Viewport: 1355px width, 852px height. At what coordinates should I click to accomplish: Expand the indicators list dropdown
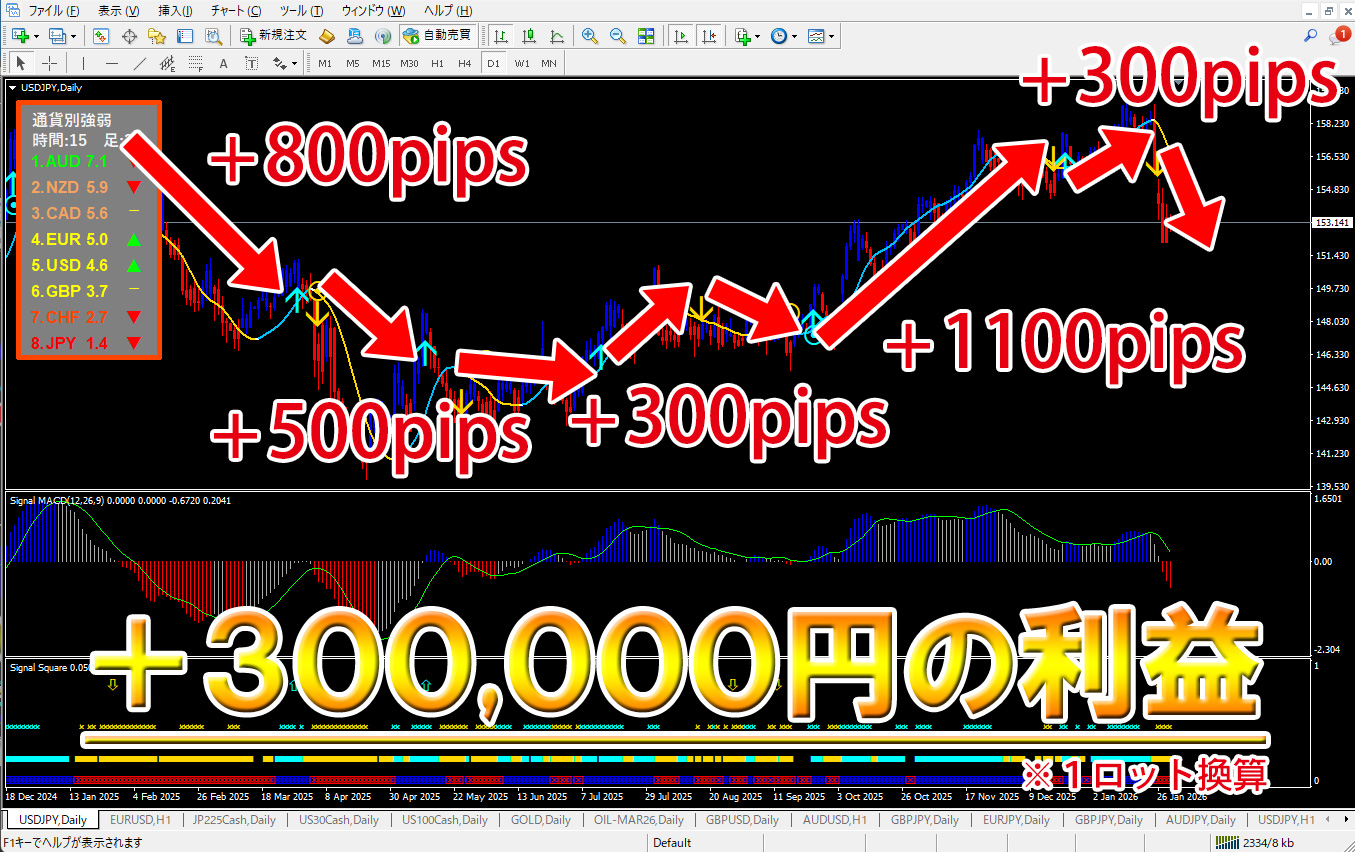tap(757, 36)
